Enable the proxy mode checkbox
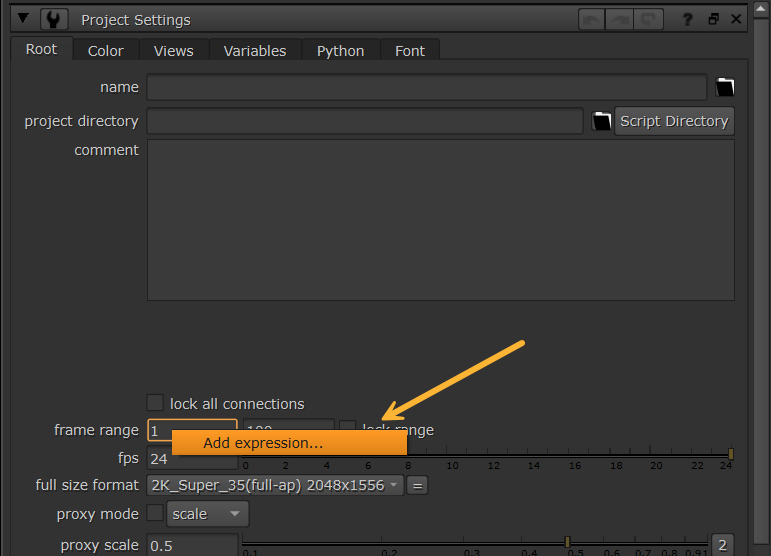 [x=155, y=514]
